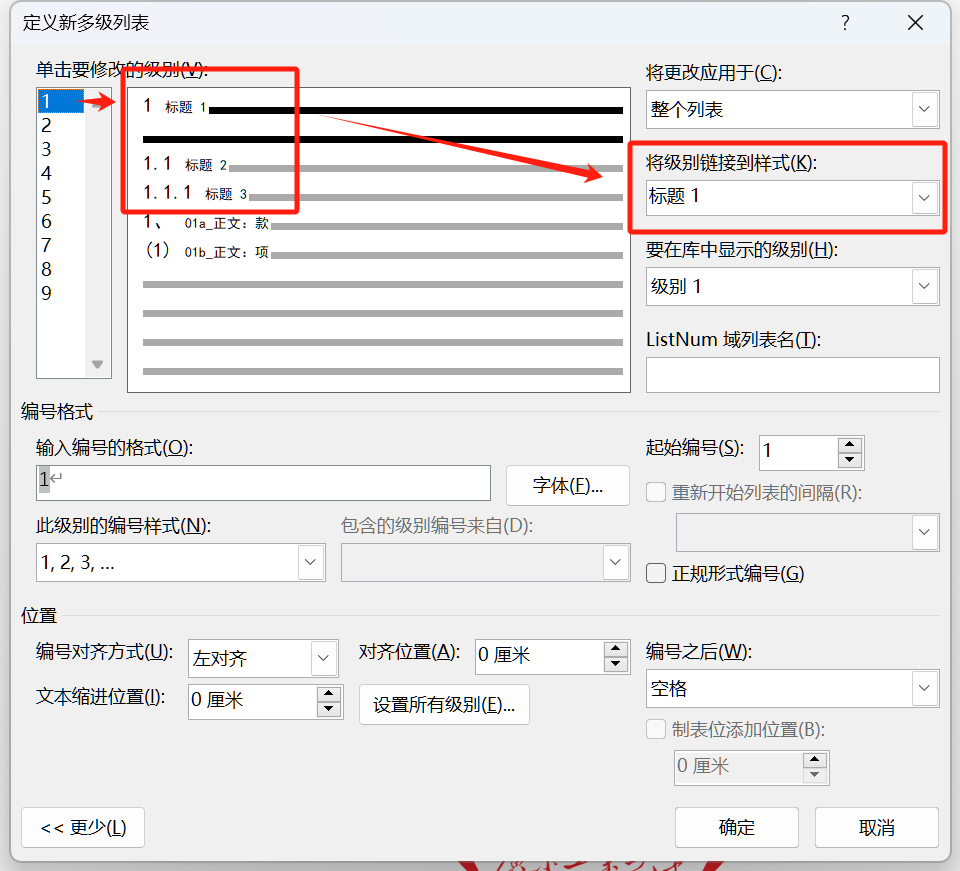Select level 2 in the level list
Viewport: 960px width, 871px height.
pyautogui.click(x=60, y=125)
